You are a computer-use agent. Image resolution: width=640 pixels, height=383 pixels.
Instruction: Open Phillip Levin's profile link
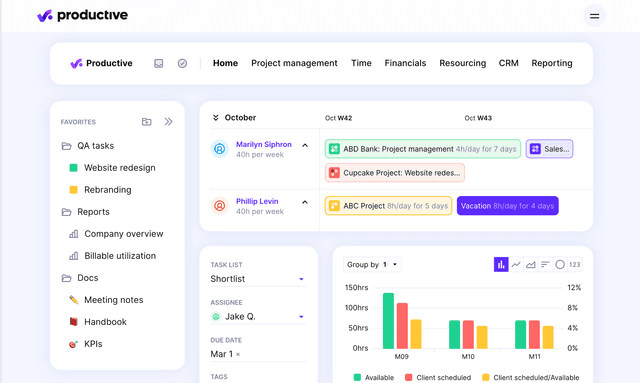(x=257, y=201)
